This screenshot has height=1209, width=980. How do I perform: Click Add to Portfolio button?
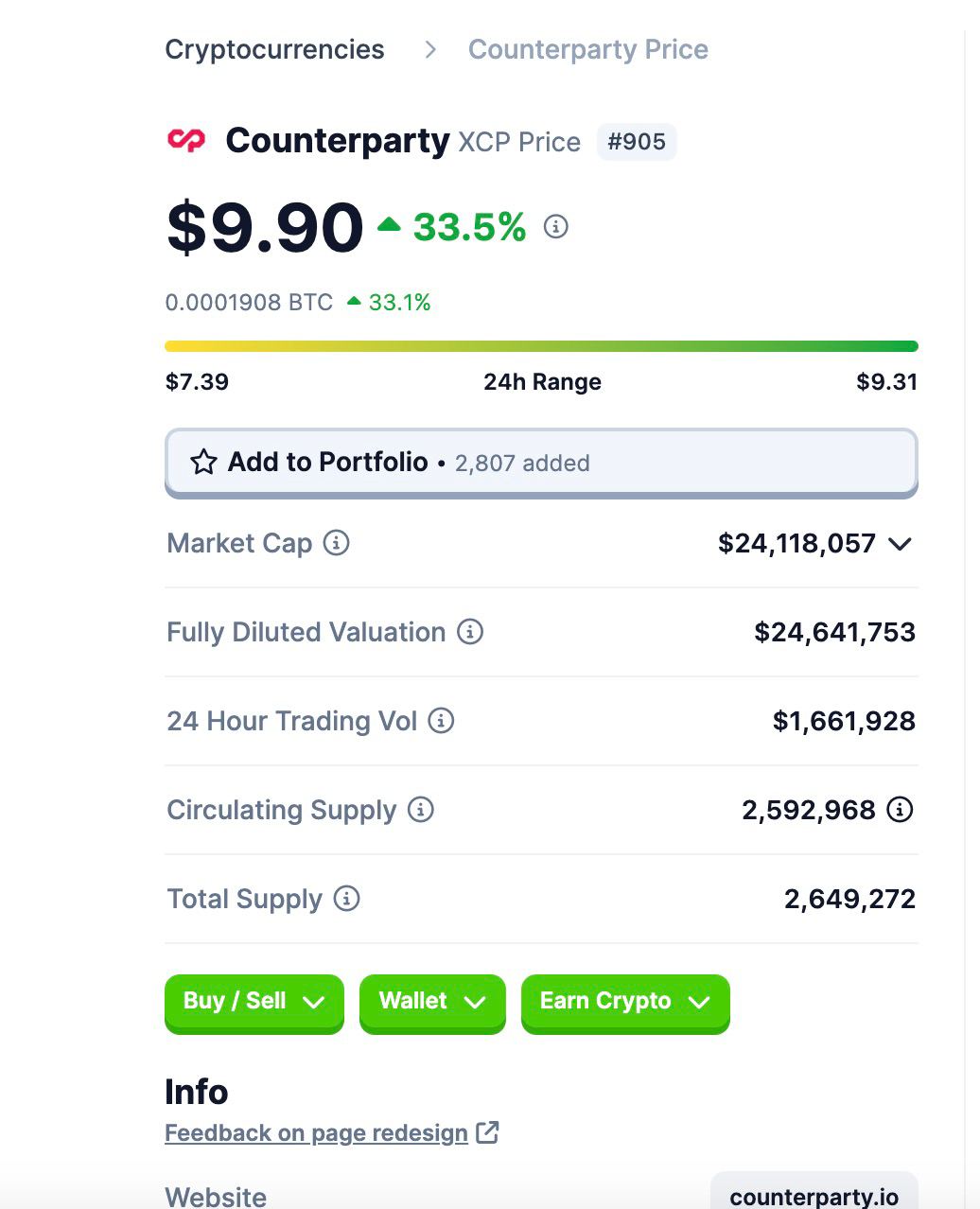click(x=541, y=463)
